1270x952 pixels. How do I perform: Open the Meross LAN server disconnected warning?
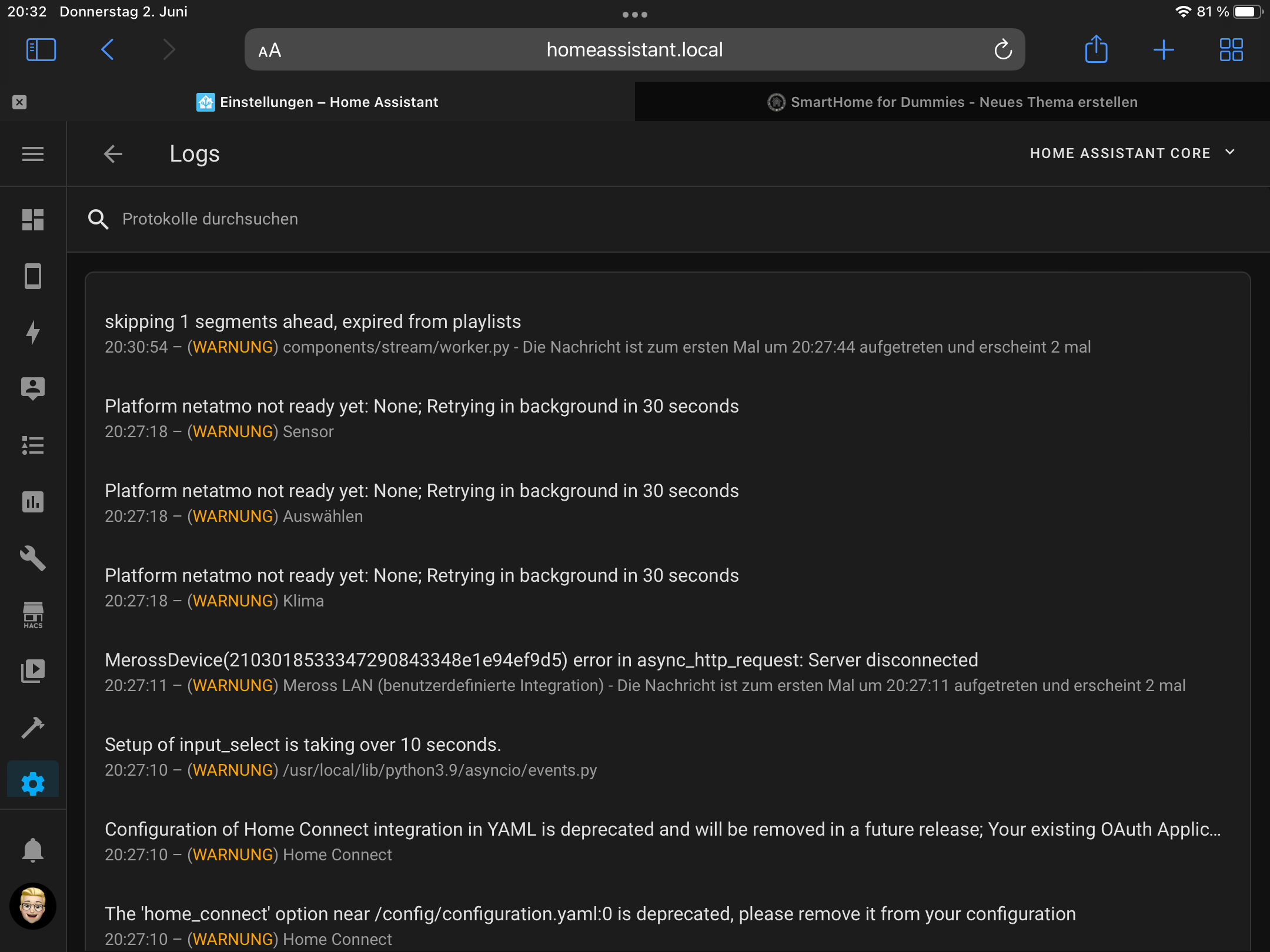[541, 661]
